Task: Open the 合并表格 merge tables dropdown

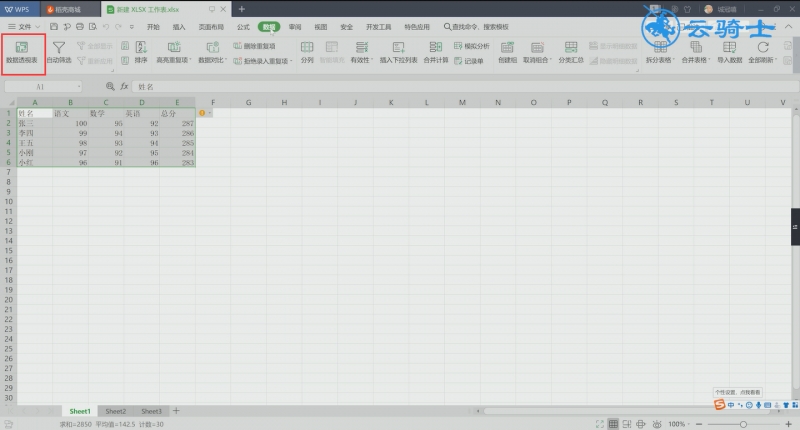Action: pos(696,53)
